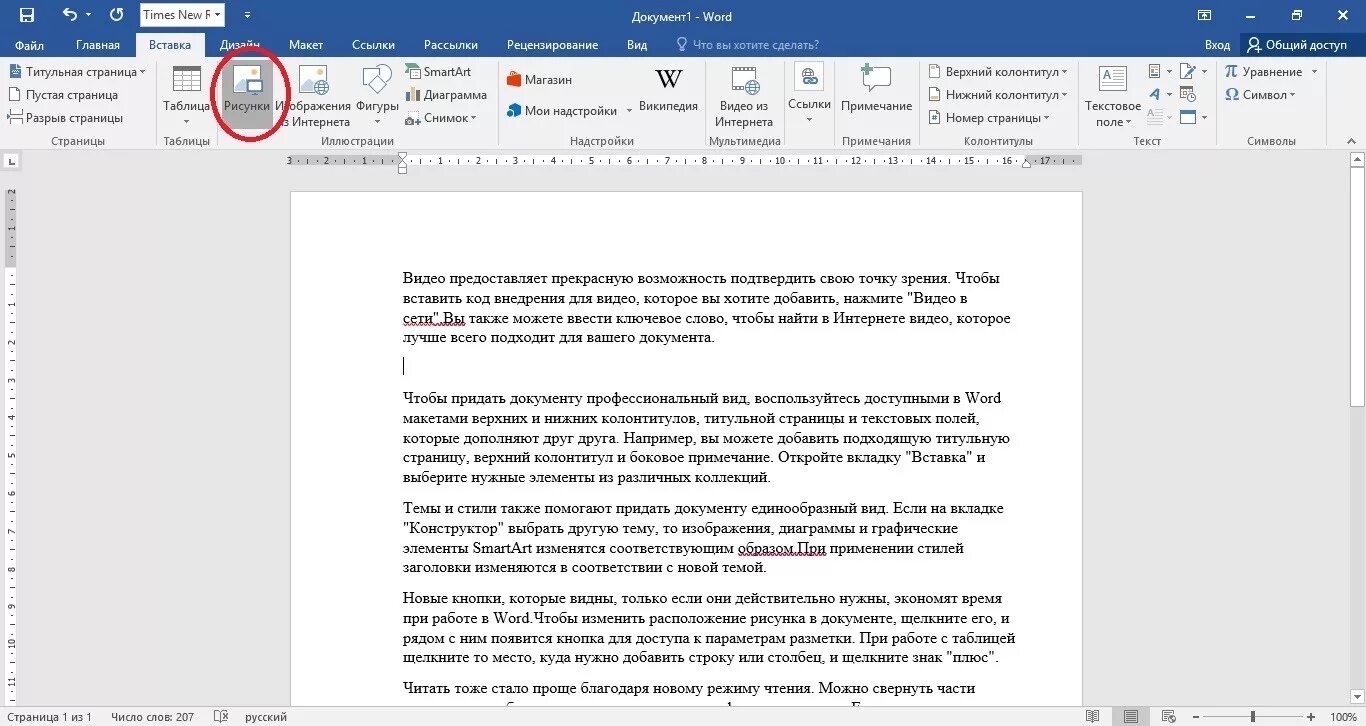This screenshot has width=1366, height=726.
Task: Insert a chart with Диаграмма
Action: [446, 95]
